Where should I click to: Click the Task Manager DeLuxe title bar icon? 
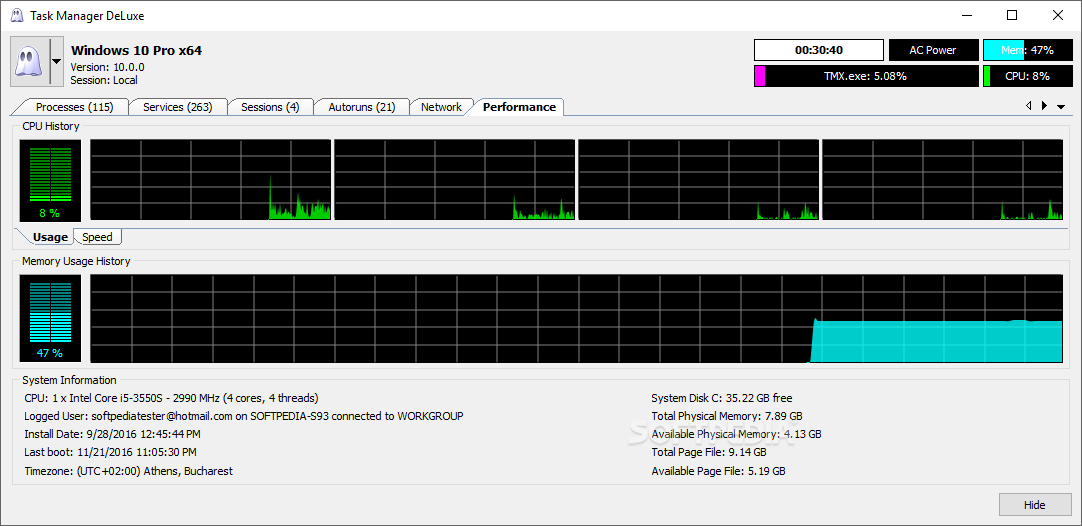[x=17, y=15]
